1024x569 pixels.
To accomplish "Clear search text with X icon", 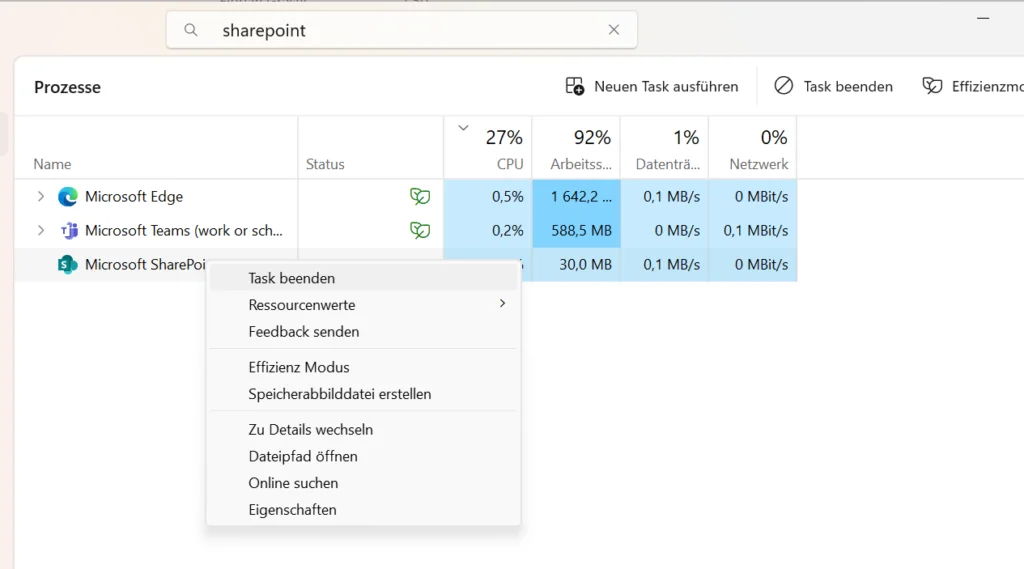I will (x=614, y=30).
